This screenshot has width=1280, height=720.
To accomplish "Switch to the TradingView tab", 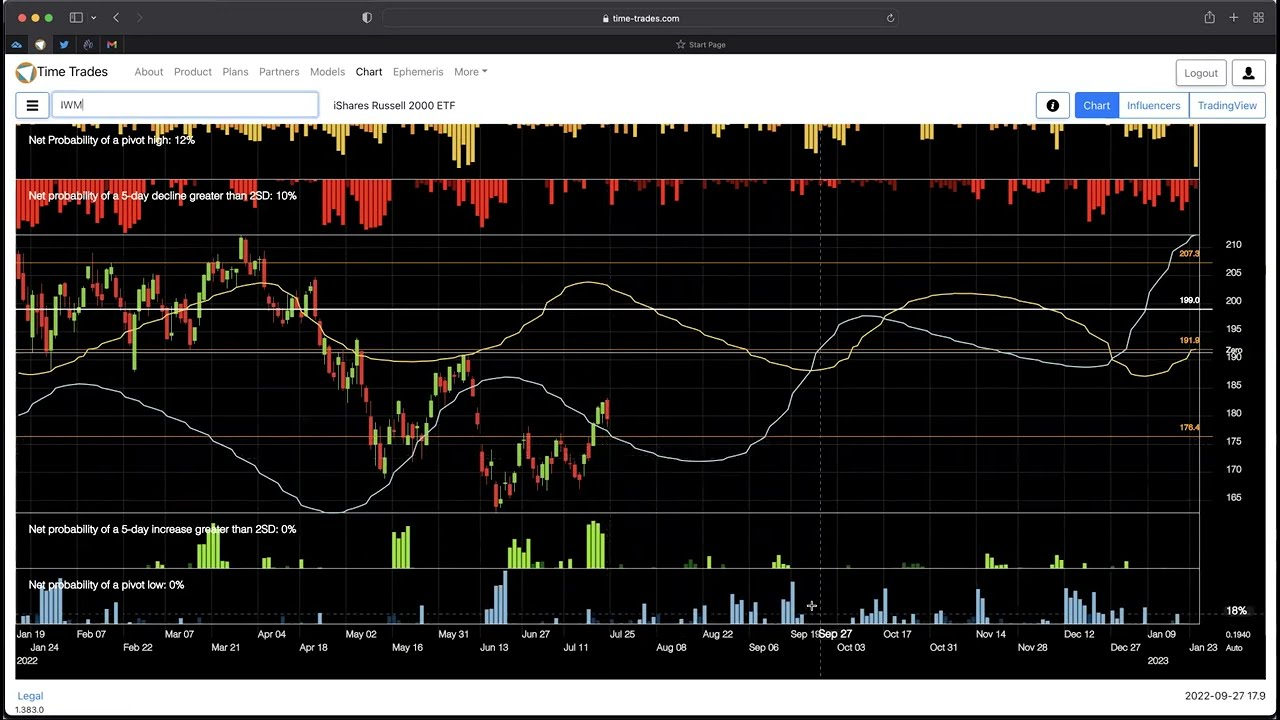I will [x=1227, y=105].
